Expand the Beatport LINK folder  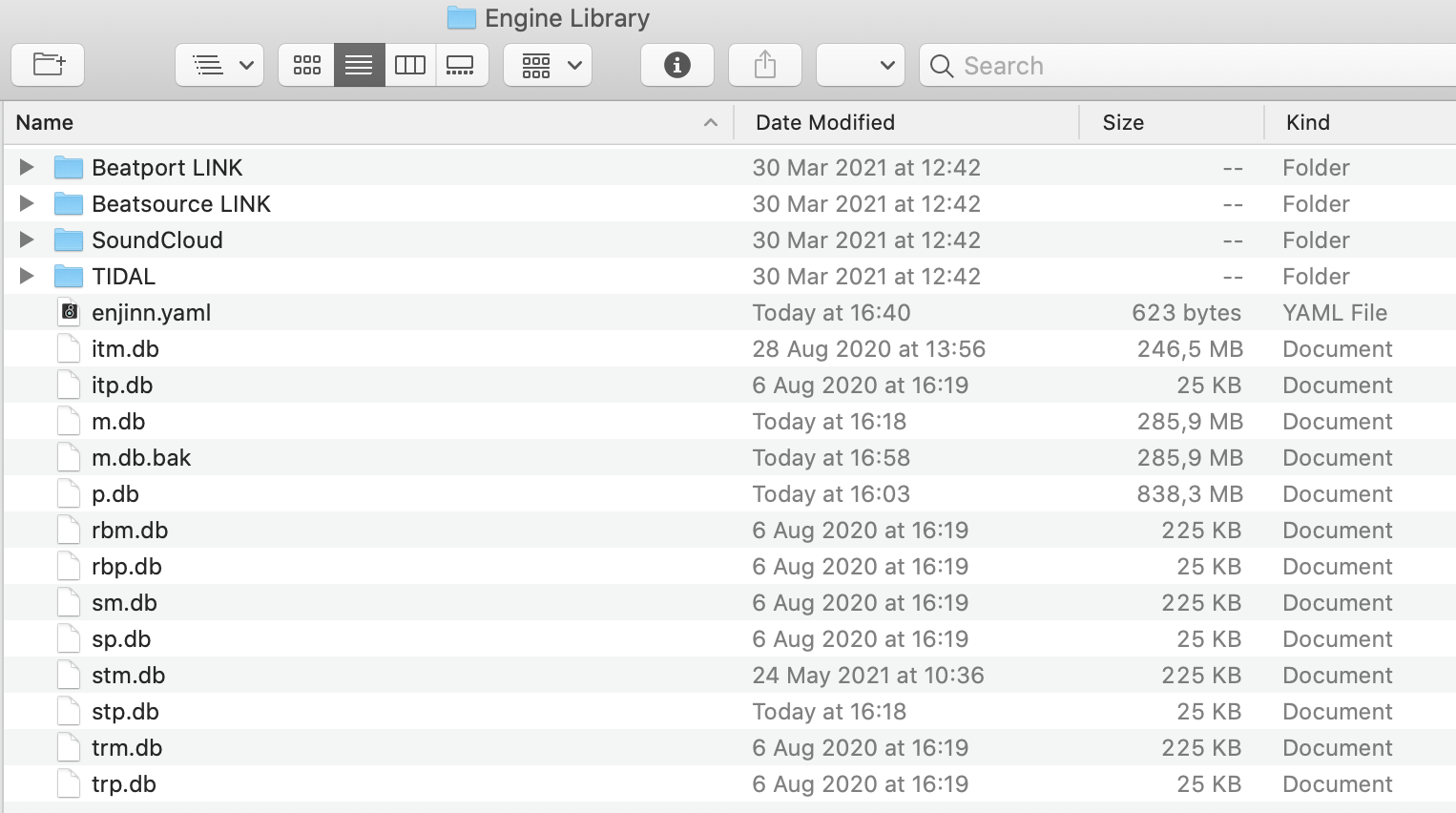[27, 167]
